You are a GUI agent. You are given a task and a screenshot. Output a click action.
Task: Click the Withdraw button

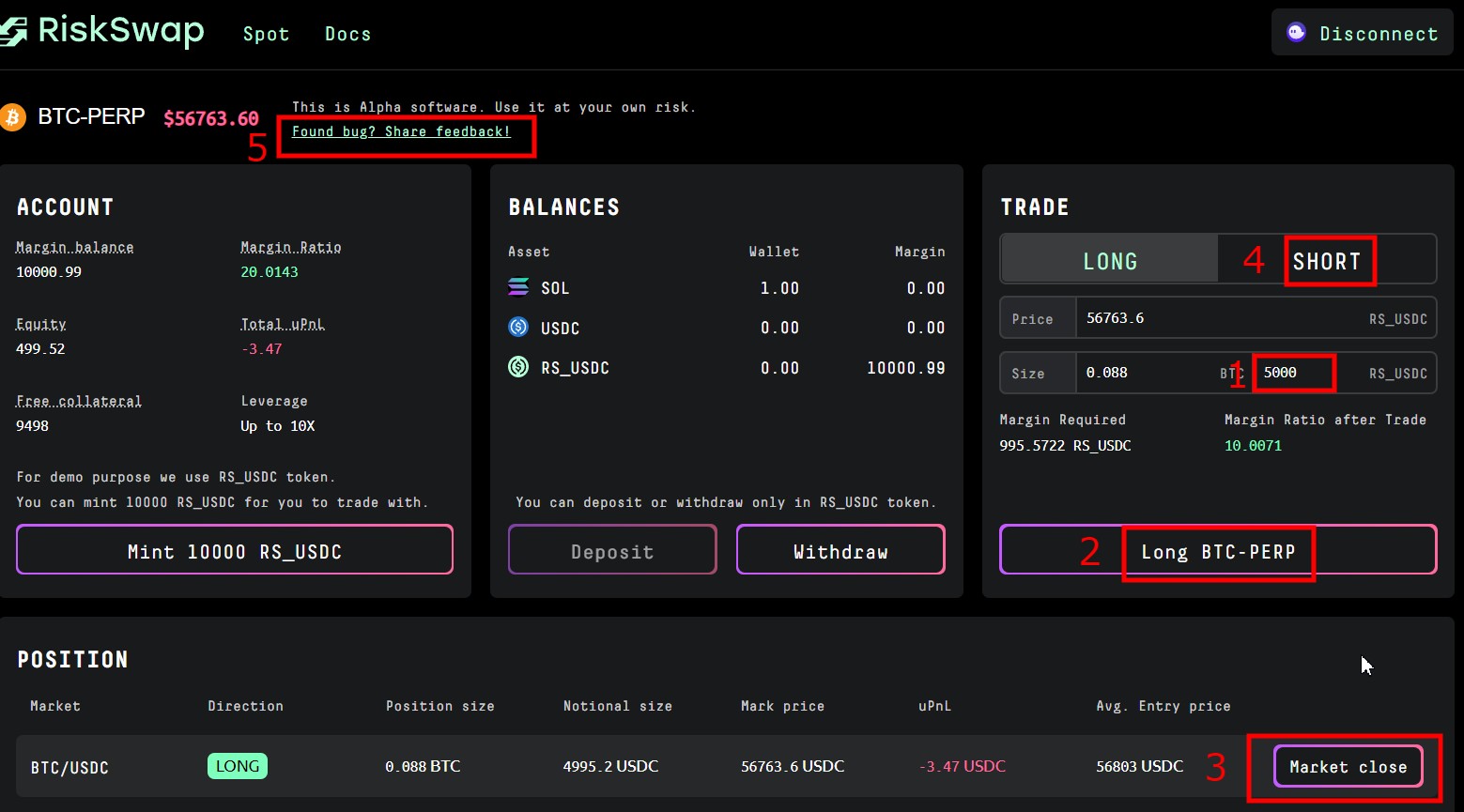coord(840,550)
